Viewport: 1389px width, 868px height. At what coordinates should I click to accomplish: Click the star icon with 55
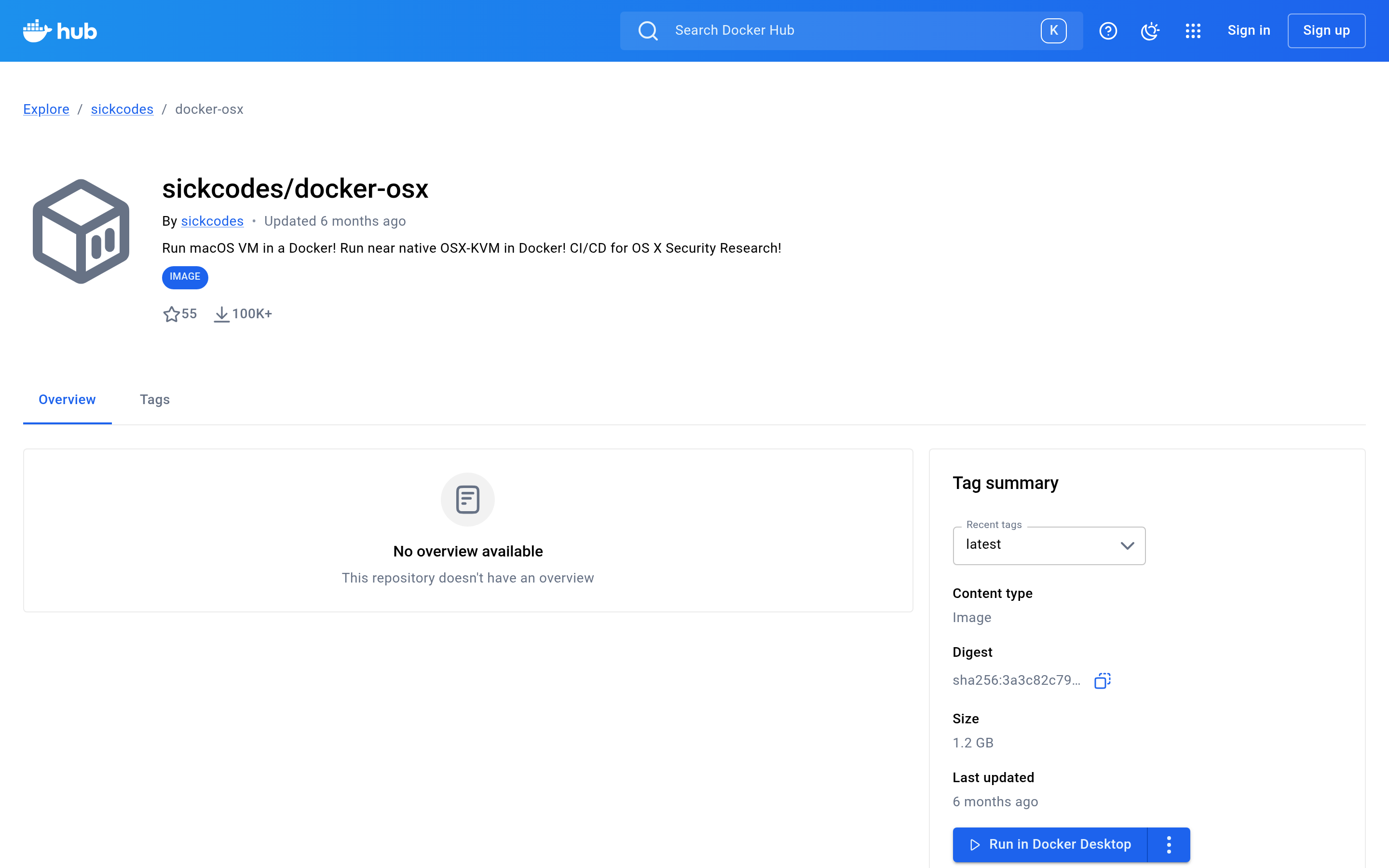[171, 314]
